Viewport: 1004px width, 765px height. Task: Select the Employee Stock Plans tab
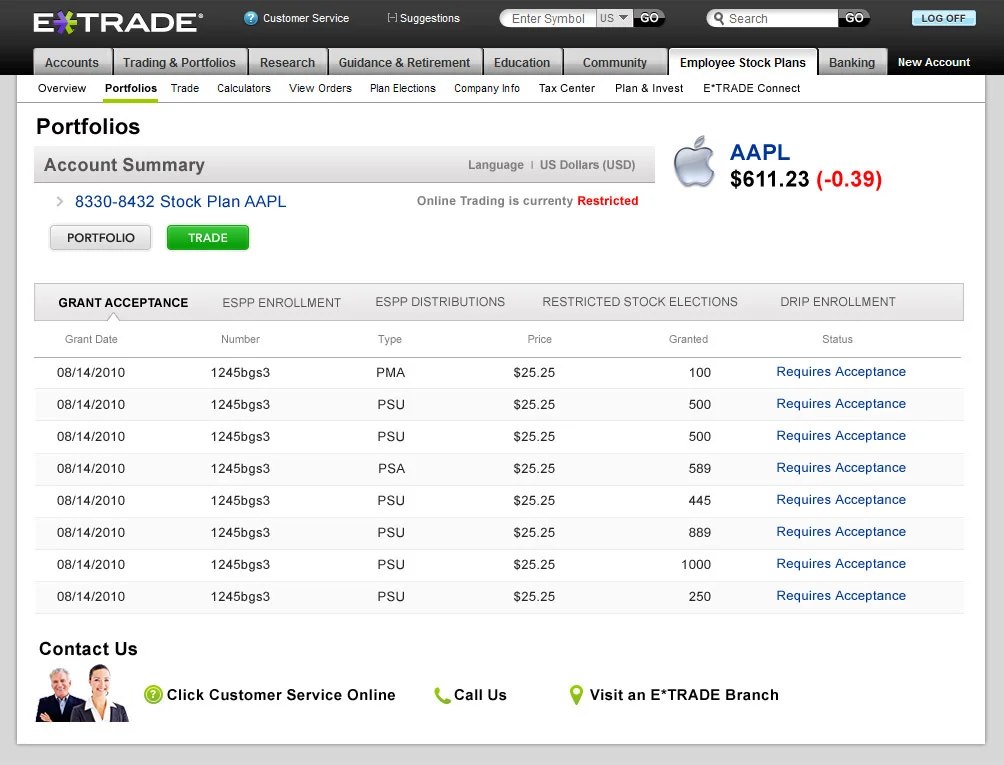743,62
